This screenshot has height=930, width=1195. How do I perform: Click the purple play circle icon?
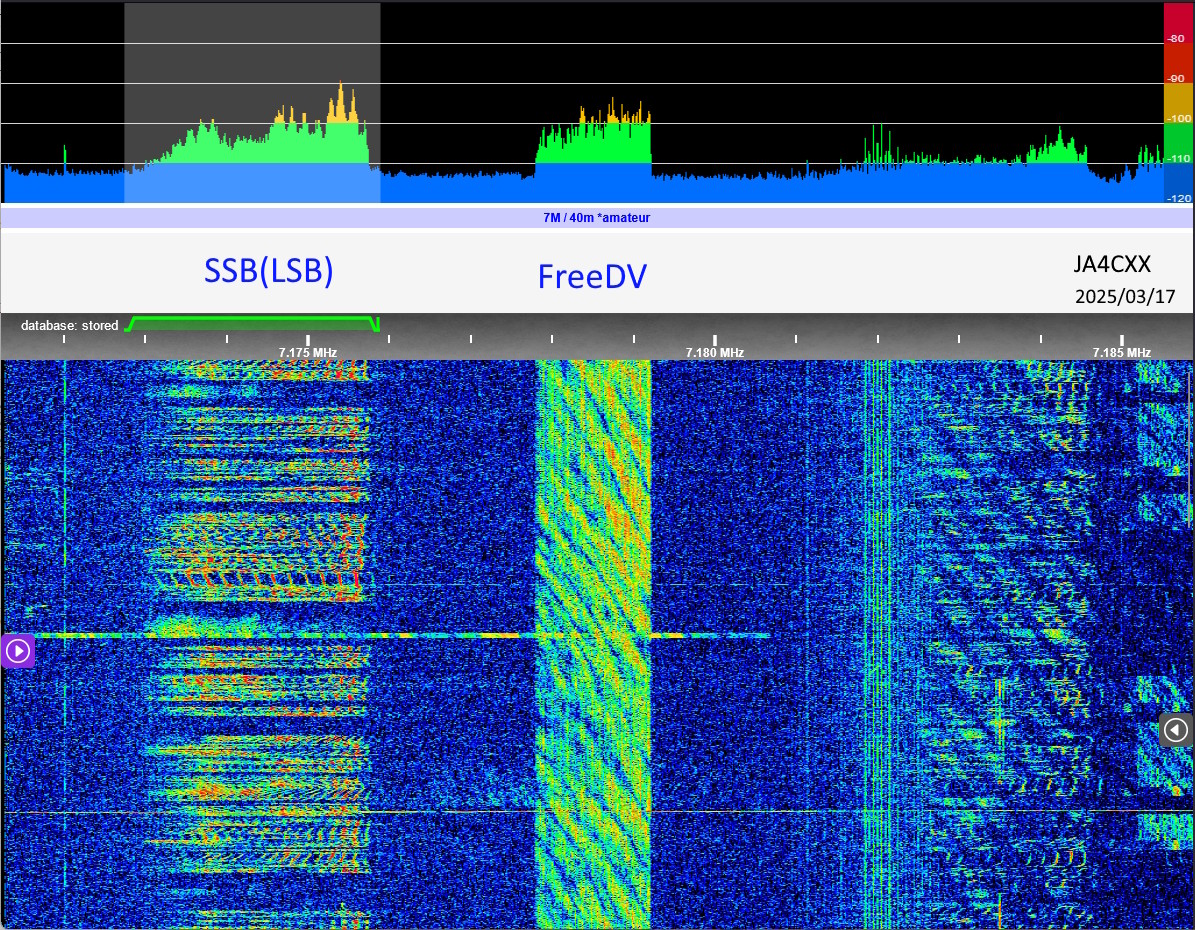click(x=18, y=651)
